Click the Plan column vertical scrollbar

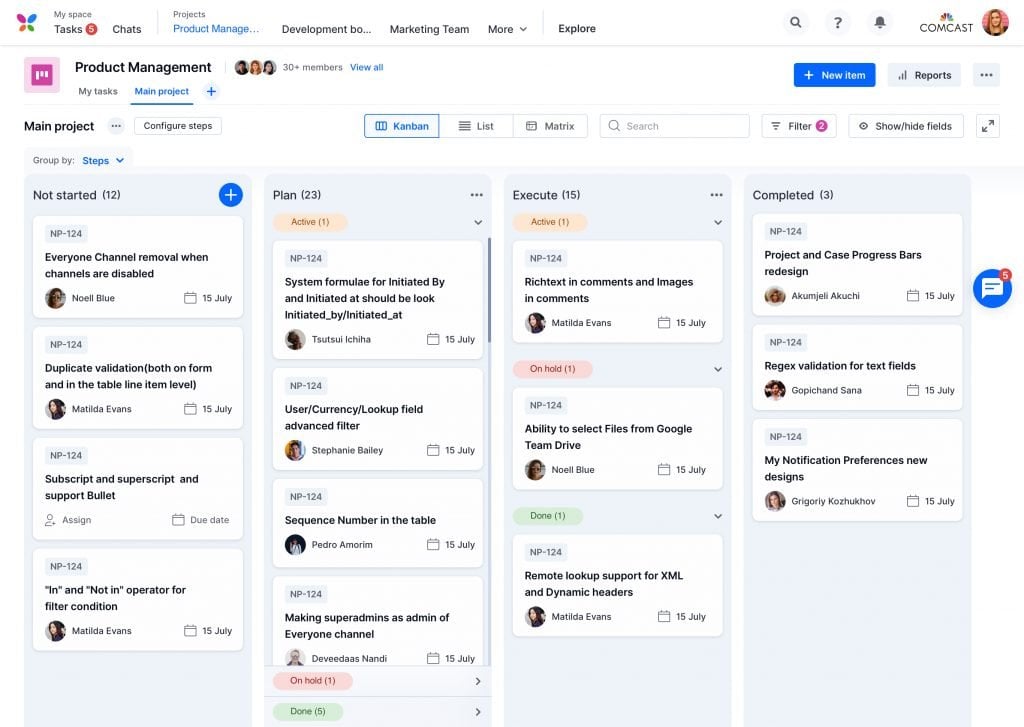(x=489, y=291)
